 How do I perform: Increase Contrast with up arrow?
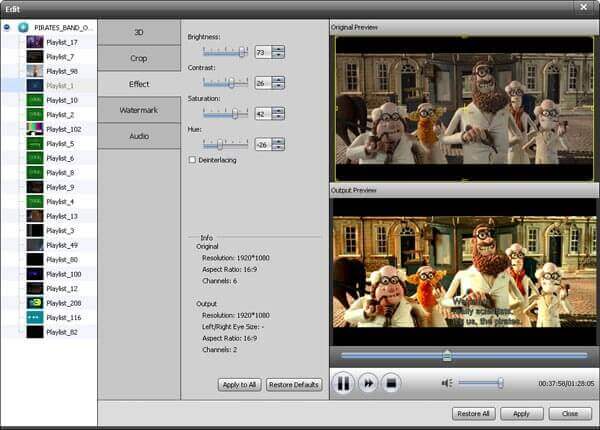[x=278, y=80]
